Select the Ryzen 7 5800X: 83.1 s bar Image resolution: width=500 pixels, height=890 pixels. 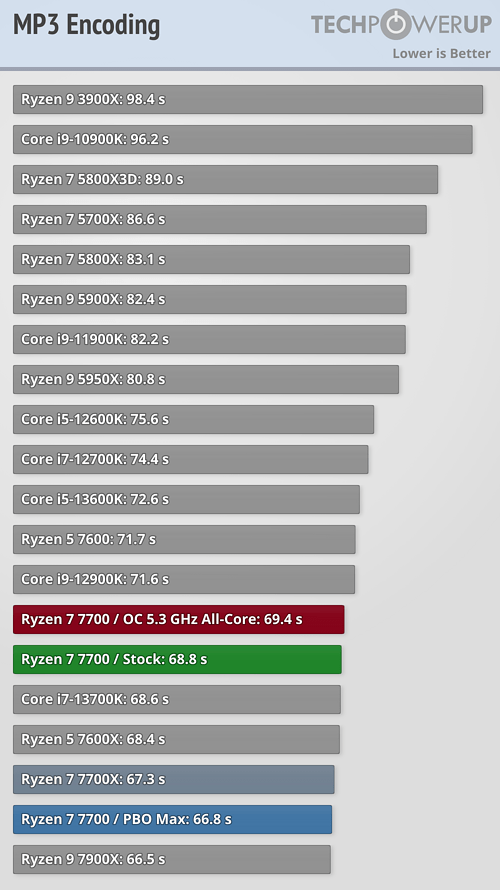pyautogui.click(x=211, y=259)
